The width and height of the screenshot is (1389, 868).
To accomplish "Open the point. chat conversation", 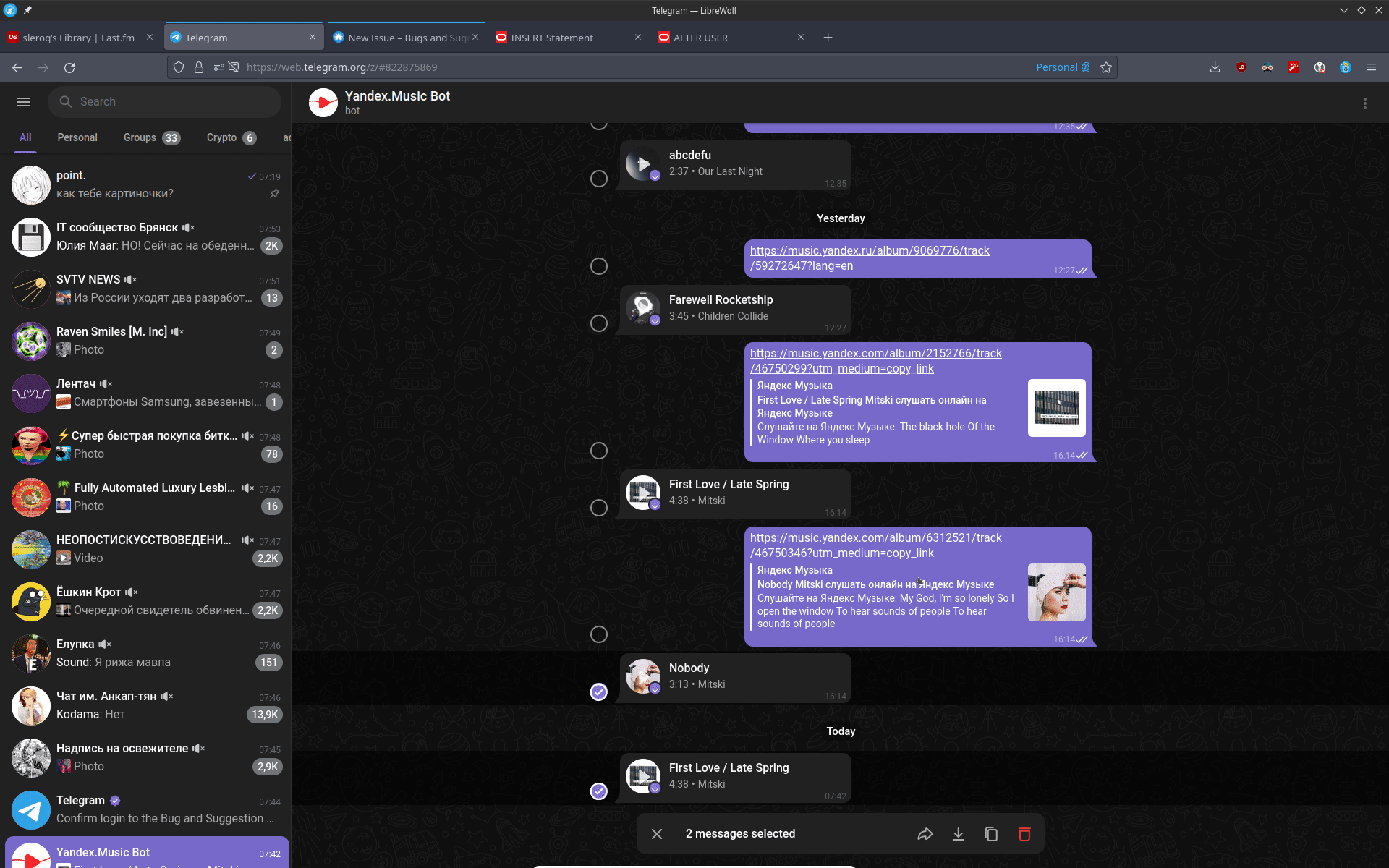I will pos(145,185).
